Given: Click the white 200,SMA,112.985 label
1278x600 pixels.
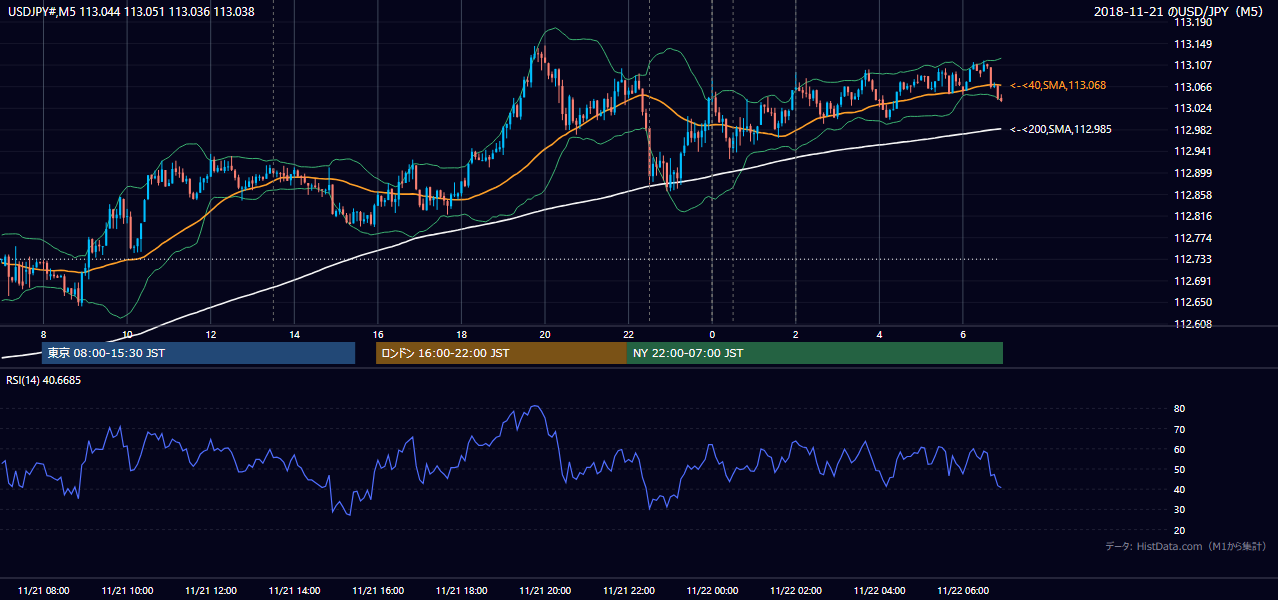Looking at the screenshot, I should tap(1060, 129).
